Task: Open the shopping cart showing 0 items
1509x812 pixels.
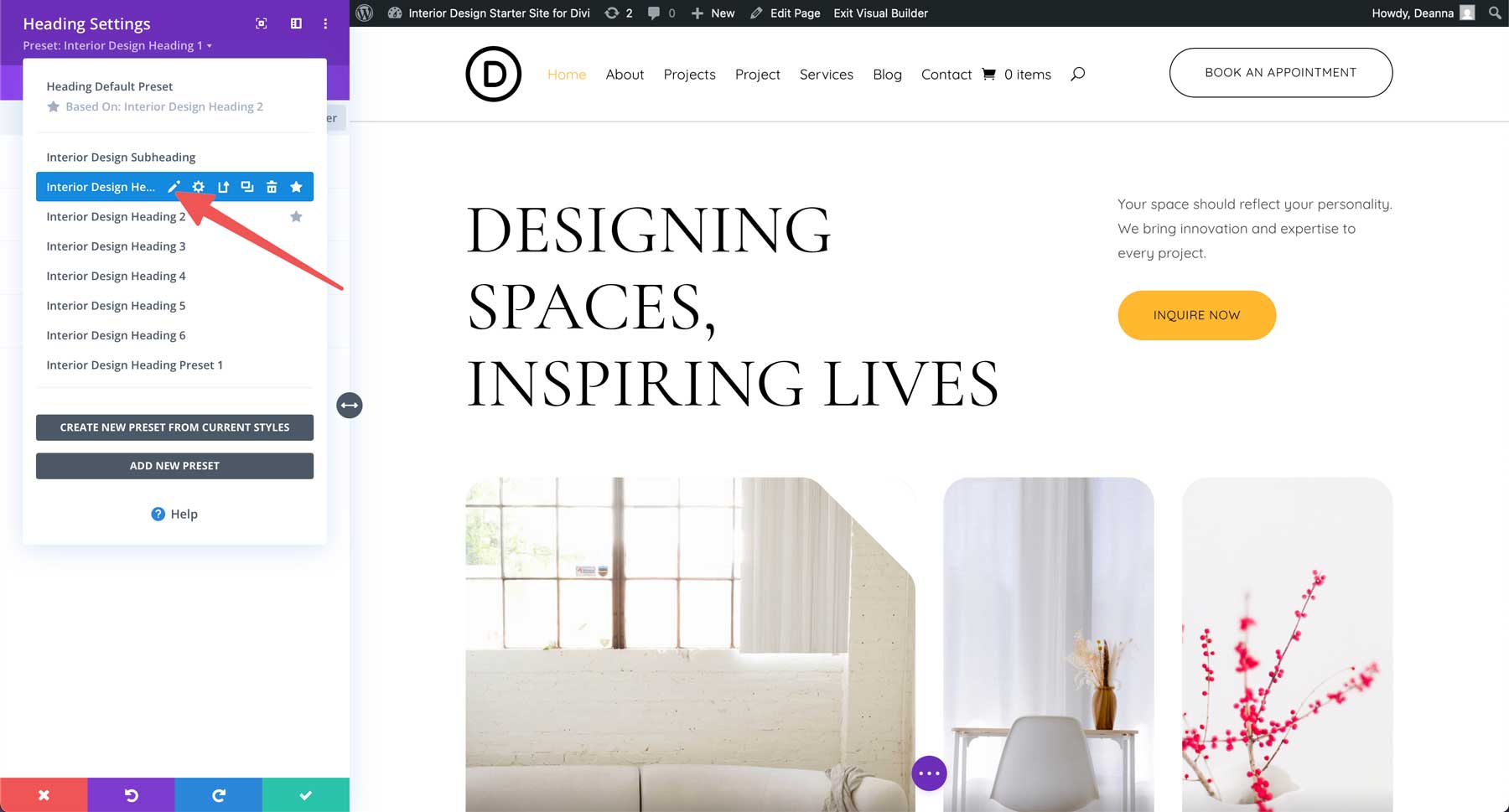Action: (1017, 74)
